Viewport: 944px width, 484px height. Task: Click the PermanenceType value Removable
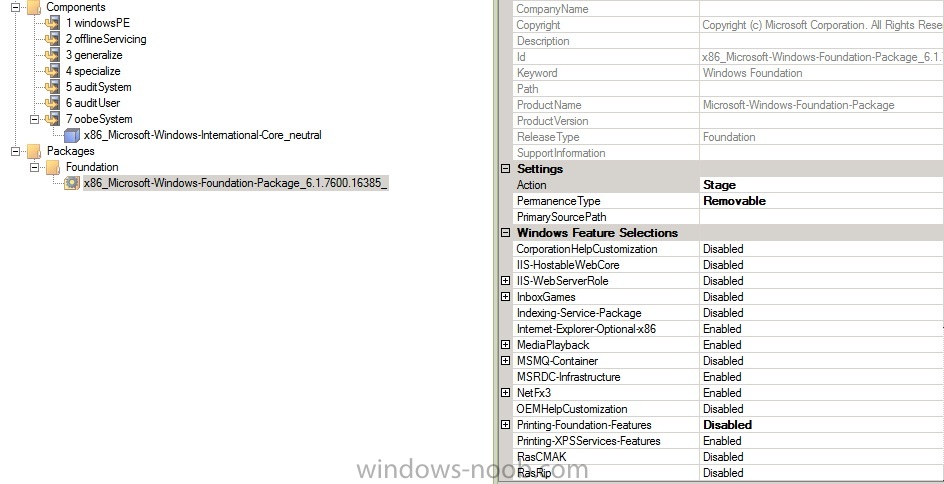[x=821, y=201]
